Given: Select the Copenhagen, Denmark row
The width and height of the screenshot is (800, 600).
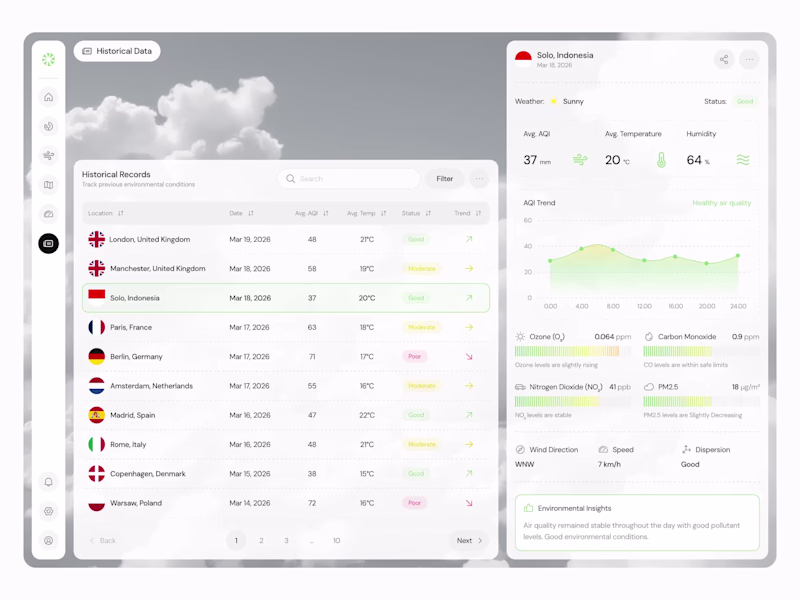Looking at the screenshot, I should click(x=286, y=474).
